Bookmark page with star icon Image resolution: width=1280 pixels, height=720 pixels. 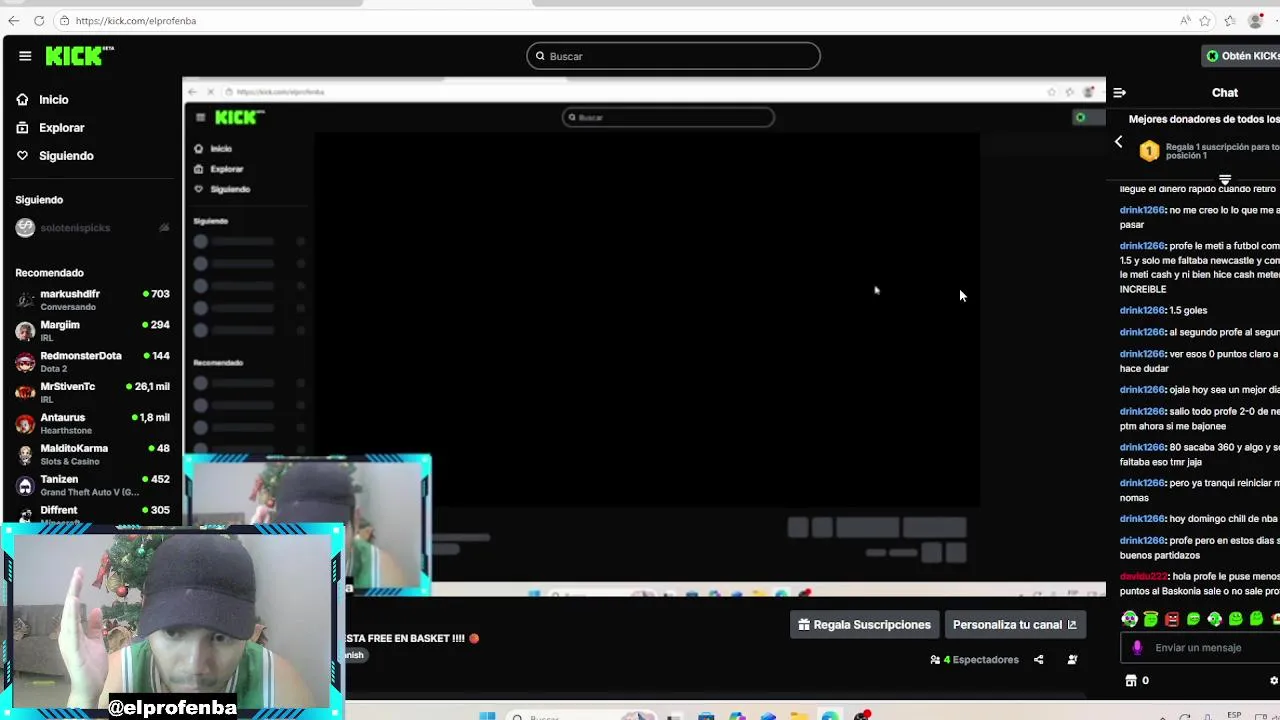(x=1205, y=20)
